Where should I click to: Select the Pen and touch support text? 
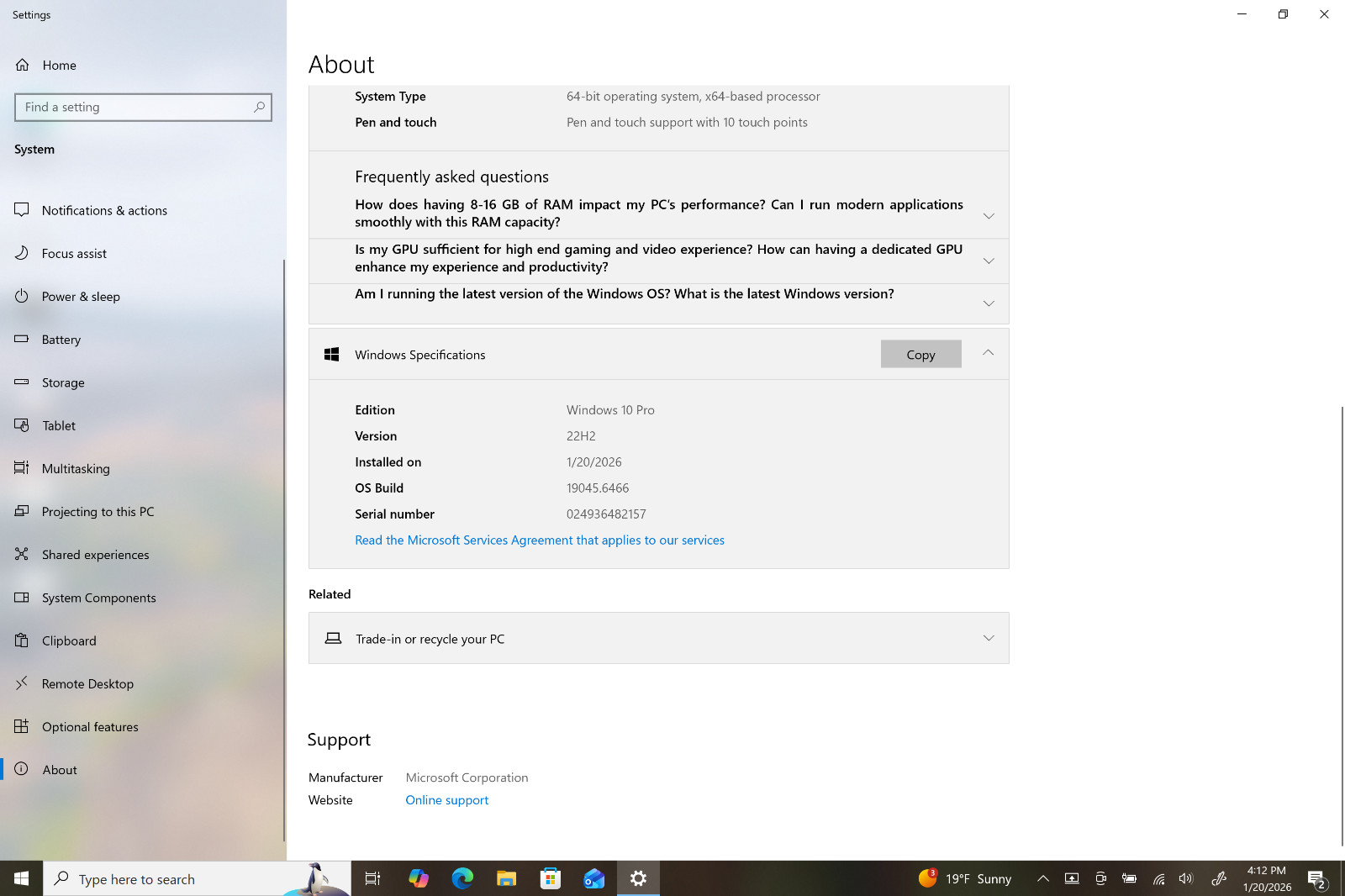point(687,122)
